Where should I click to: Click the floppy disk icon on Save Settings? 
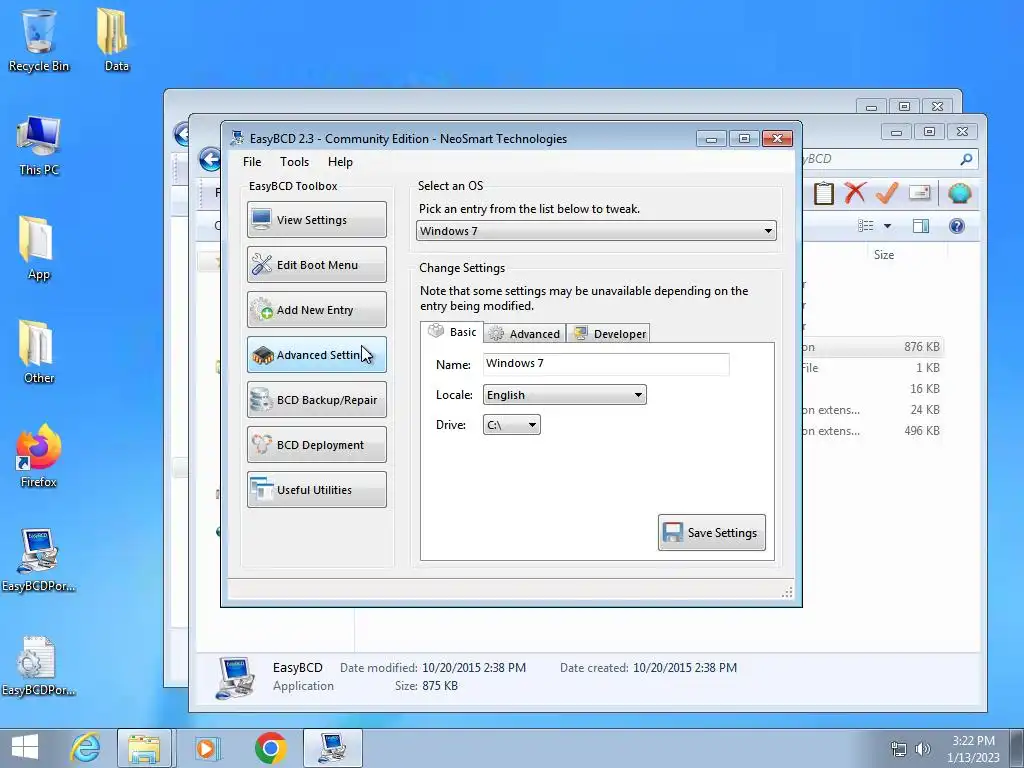[x=673, y=532]
